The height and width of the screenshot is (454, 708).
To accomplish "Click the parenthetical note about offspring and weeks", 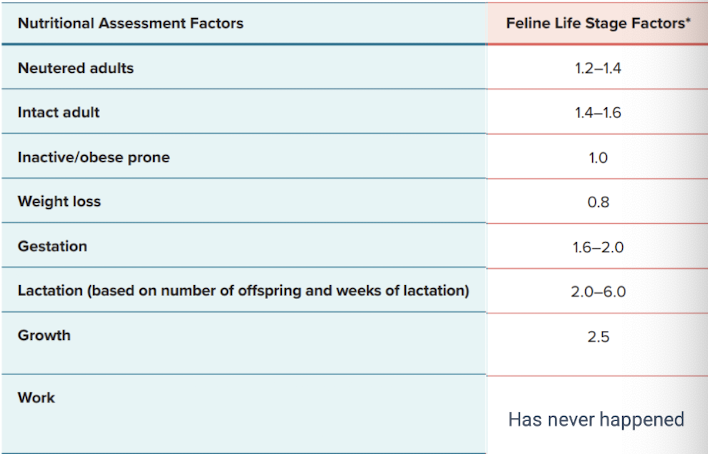I will [x=278, y=291].
